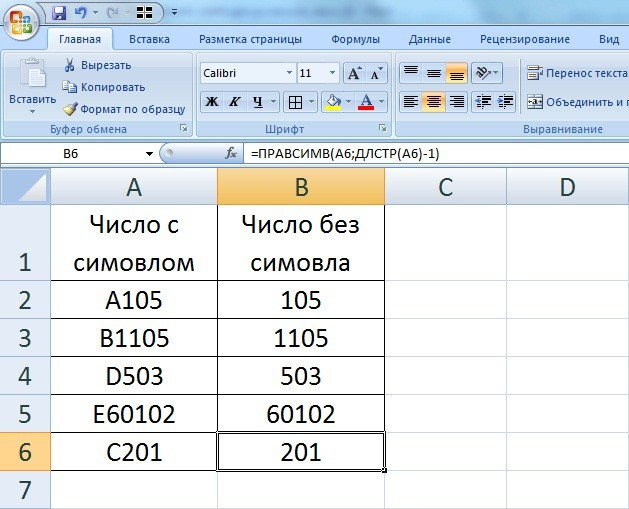This screenshot has width=629, height=509.
Task: Decrease cell indent
Action: pos(483,102)
